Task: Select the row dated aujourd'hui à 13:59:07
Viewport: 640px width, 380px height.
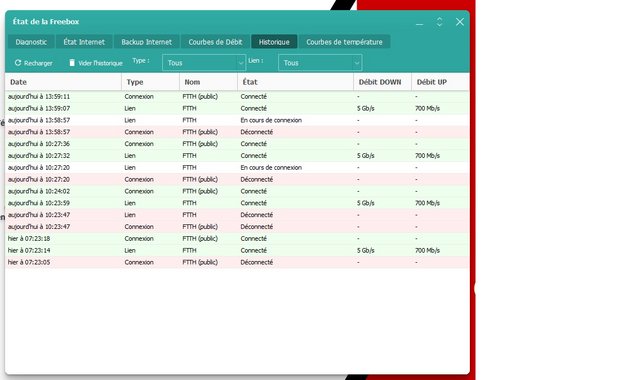Action: [237, 109]
